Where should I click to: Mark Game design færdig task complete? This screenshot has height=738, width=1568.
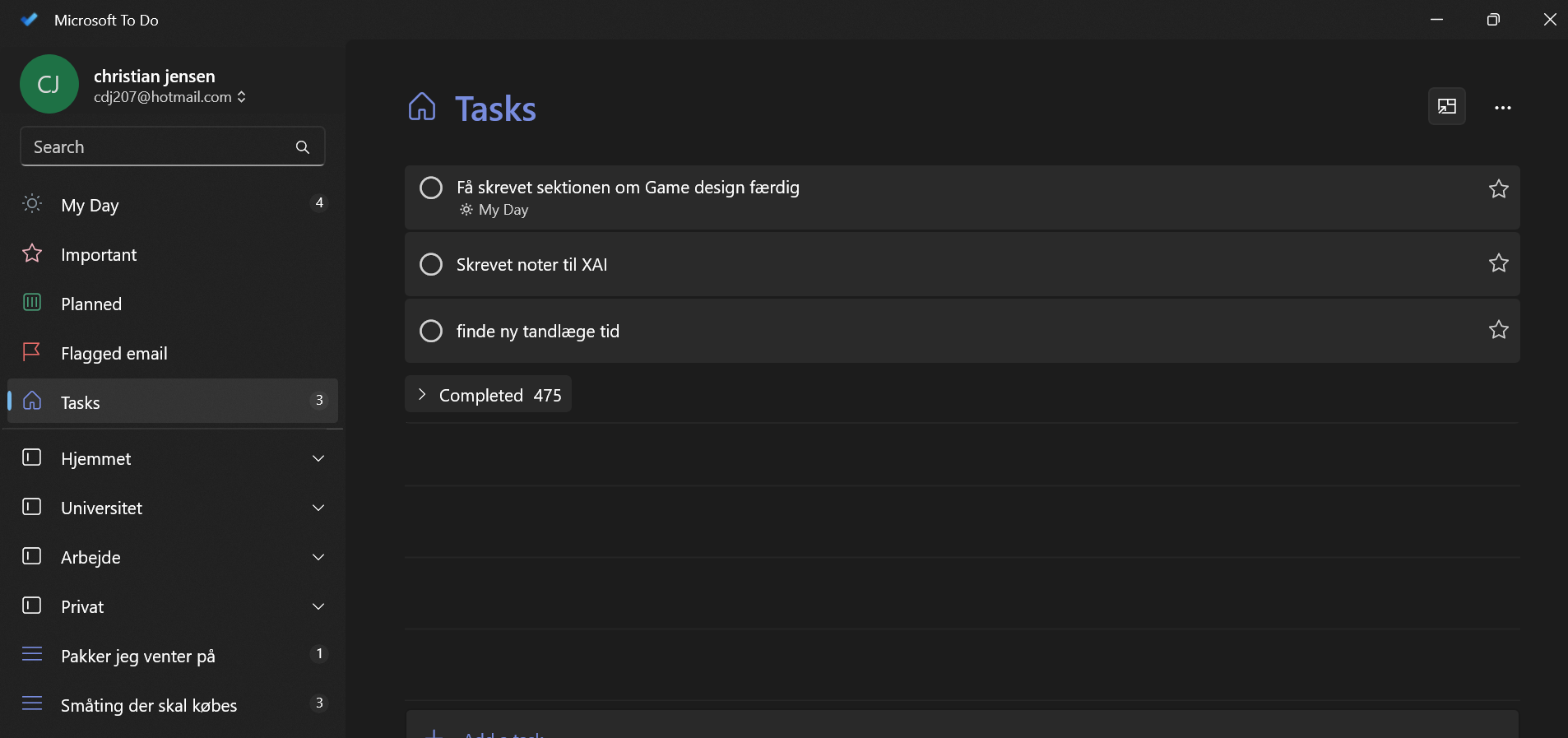[431, 188]
